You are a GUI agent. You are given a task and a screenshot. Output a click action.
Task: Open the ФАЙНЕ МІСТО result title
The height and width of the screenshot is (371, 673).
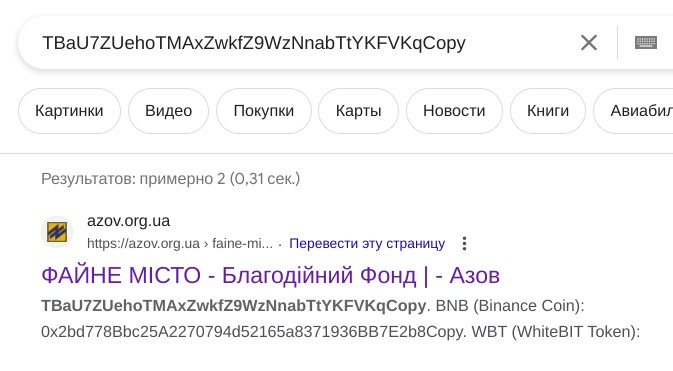[270, 275]
